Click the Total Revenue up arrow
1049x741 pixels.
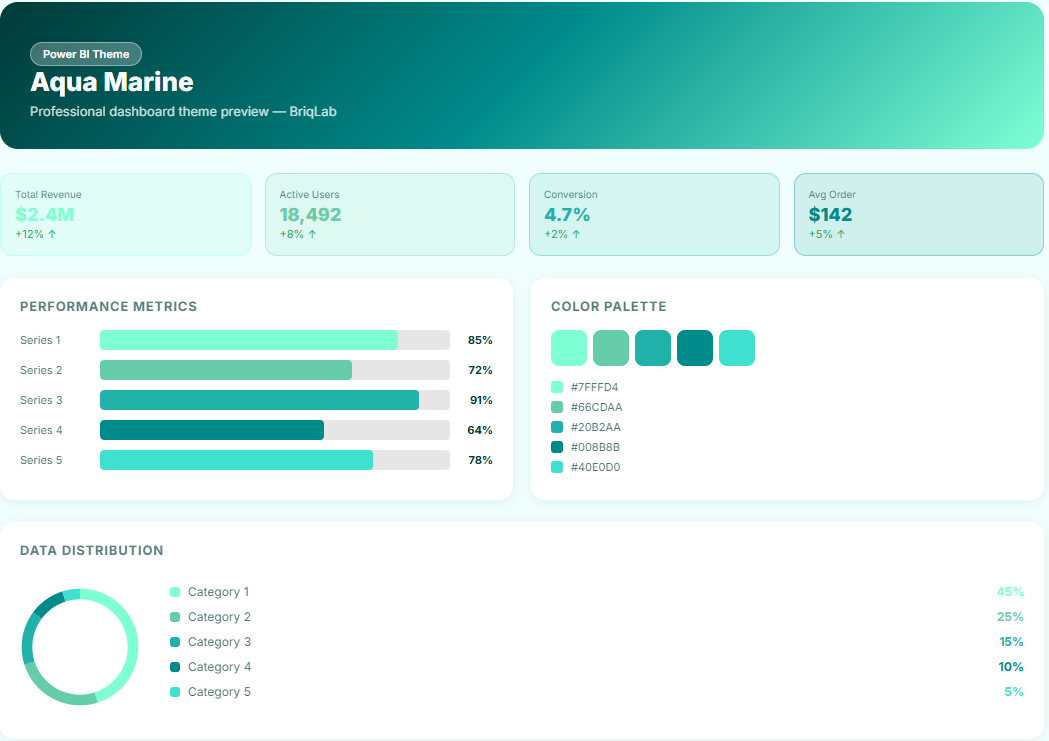click(52, 234)
